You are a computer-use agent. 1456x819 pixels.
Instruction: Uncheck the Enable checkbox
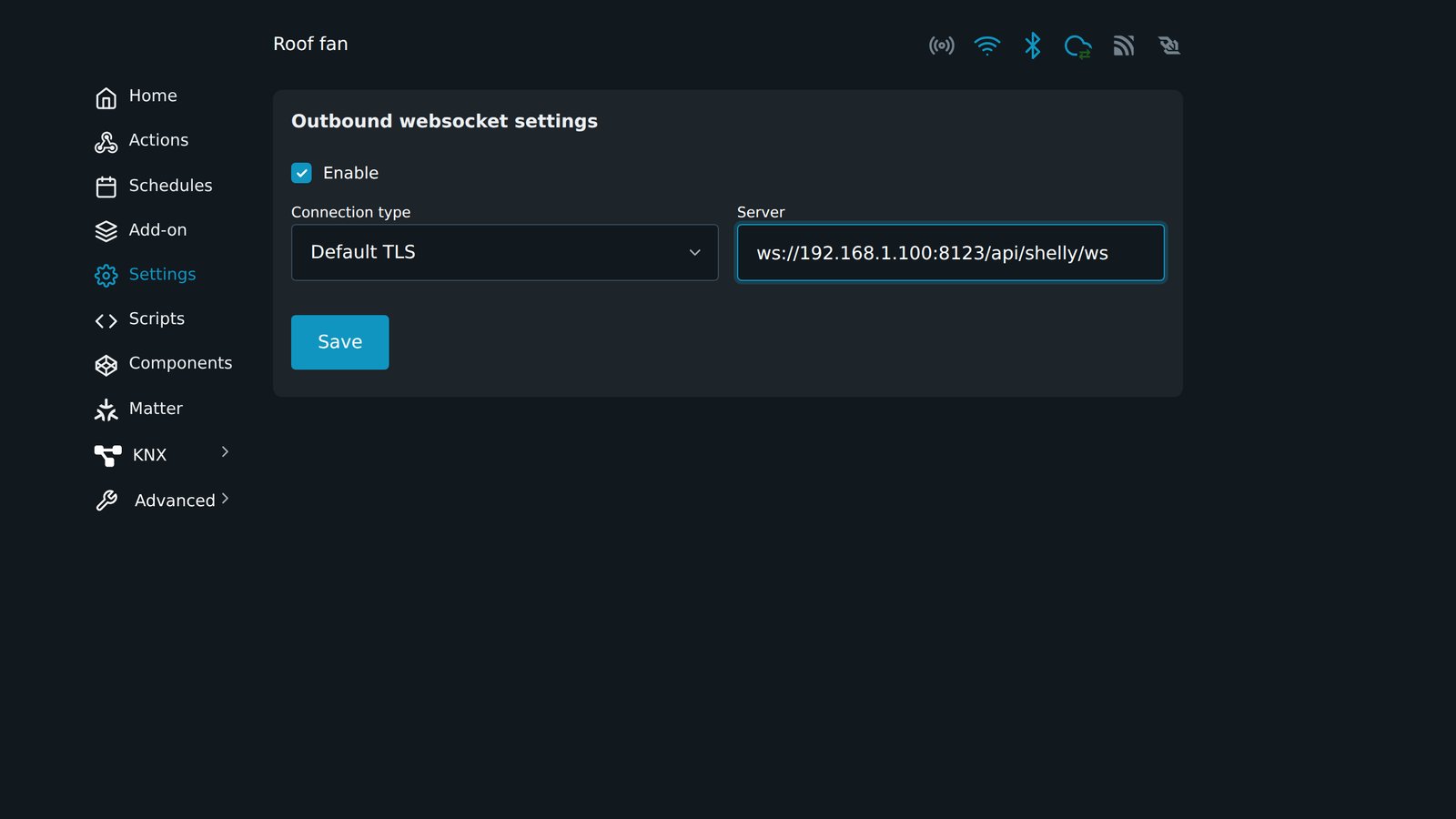tap(301, 173)
